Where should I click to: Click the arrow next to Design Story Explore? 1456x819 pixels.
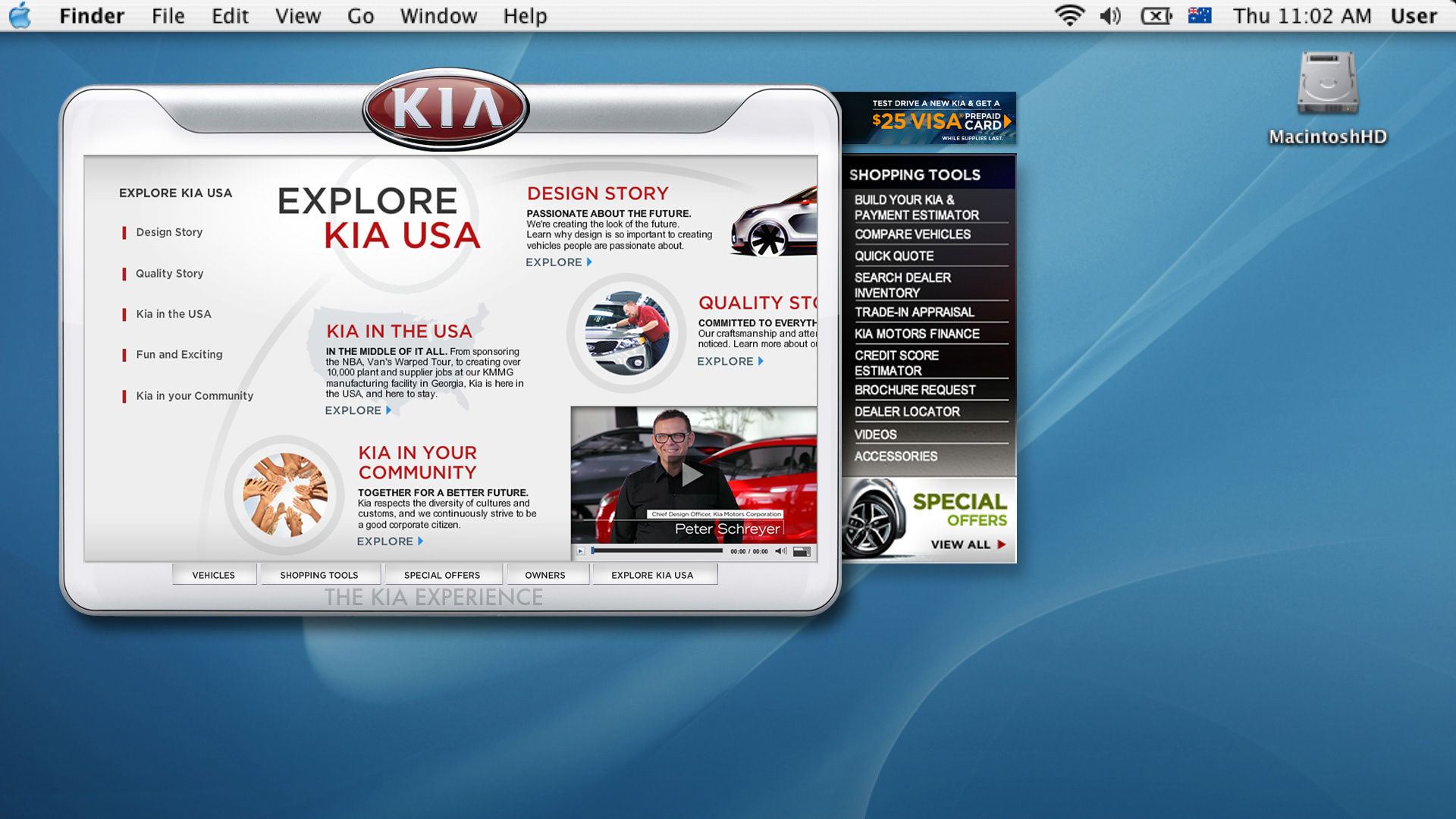pyautogui.click(x=589, y=262)
